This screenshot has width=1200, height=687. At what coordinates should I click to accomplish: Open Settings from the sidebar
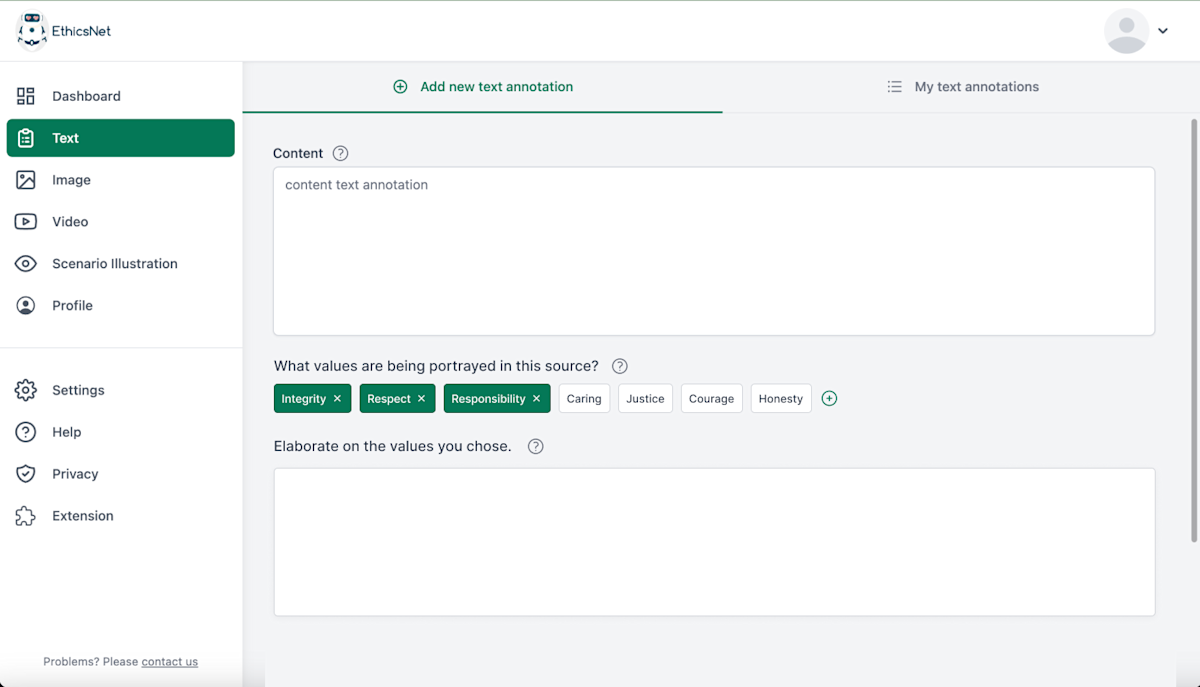click(x=121, y=390)
